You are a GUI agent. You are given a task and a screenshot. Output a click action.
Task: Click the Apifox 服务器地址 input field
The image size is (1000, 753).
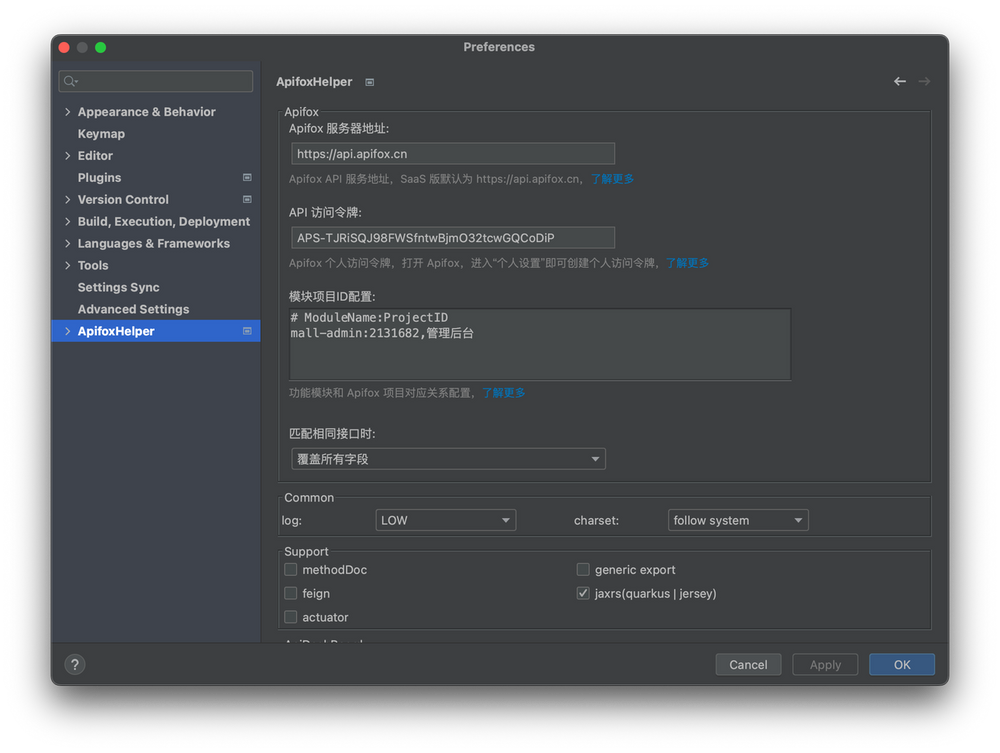(x=452, y=153)
